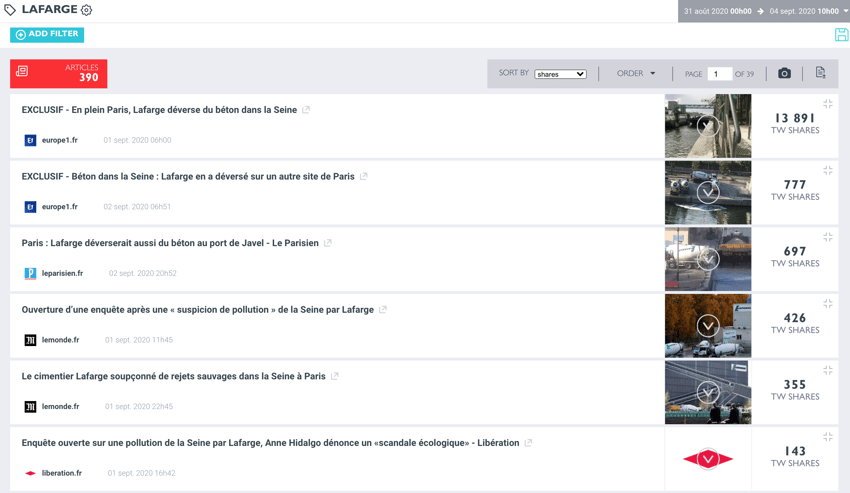Collapse the 697 shares article card
The height and width of the screenshot is (493, 850).
pos(828,237)
